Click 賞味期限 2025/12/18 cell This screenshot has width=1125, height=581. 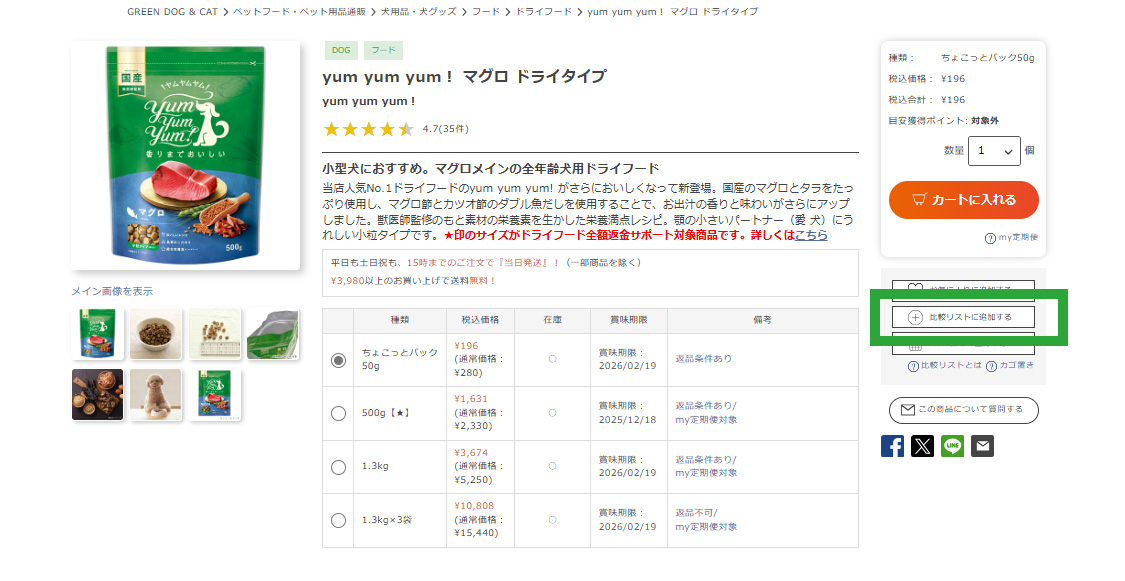[629, 413]
